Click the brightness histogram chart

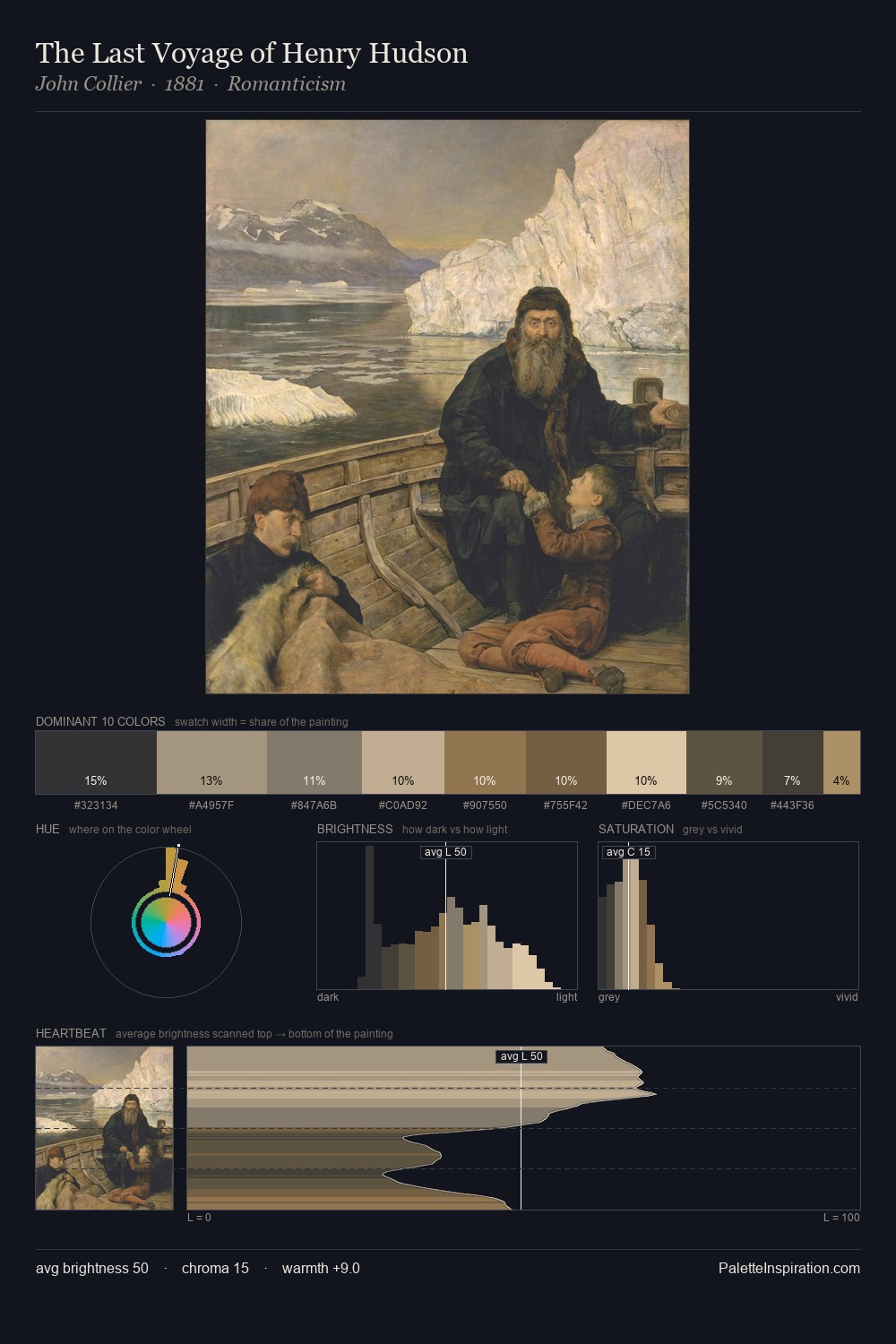point(447,916)
